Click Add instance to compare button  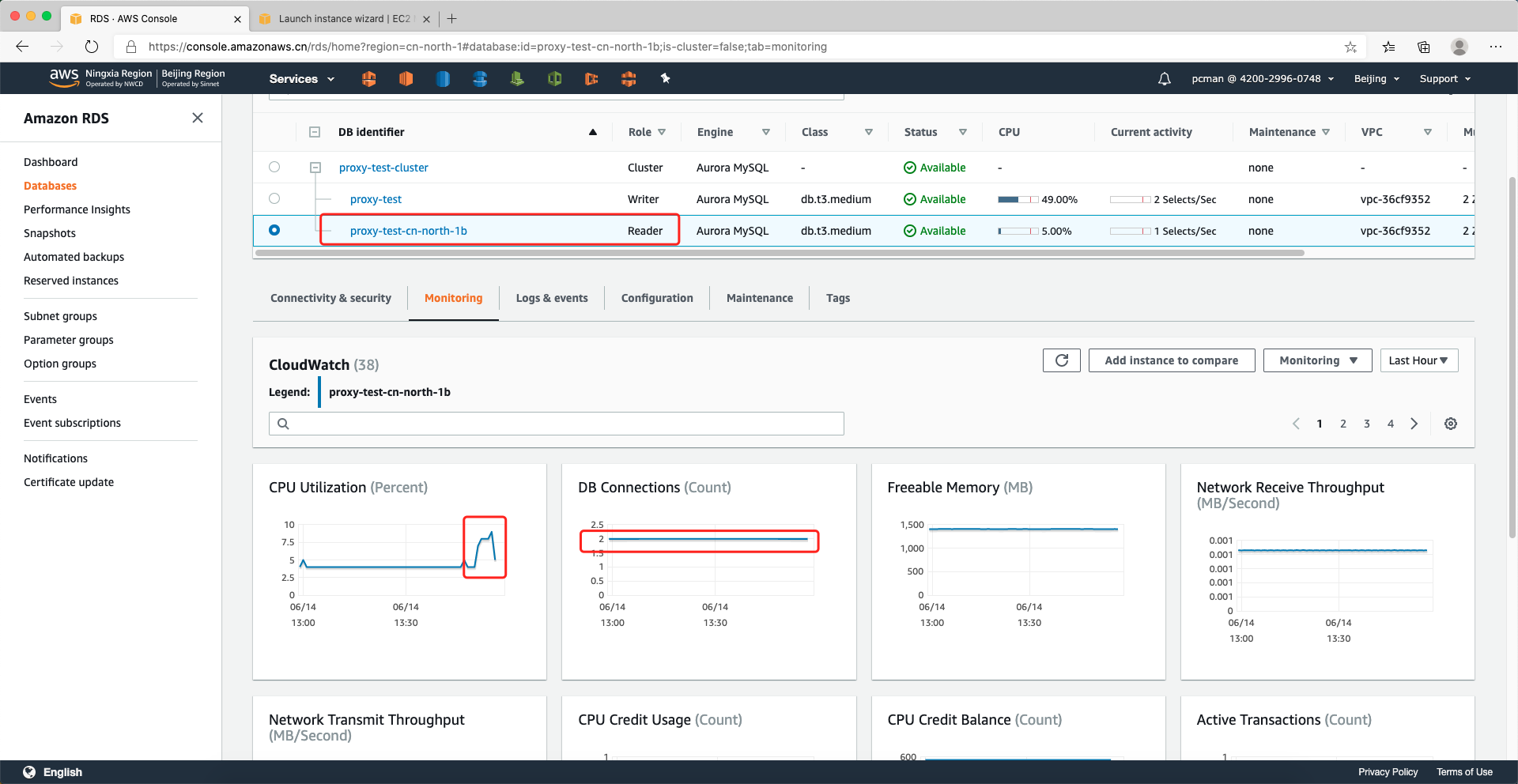[1171, 360]
